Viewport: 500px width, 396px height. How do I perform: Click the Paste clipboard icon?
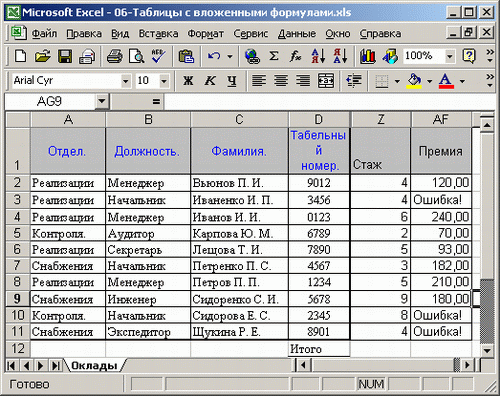click(186, 56)
